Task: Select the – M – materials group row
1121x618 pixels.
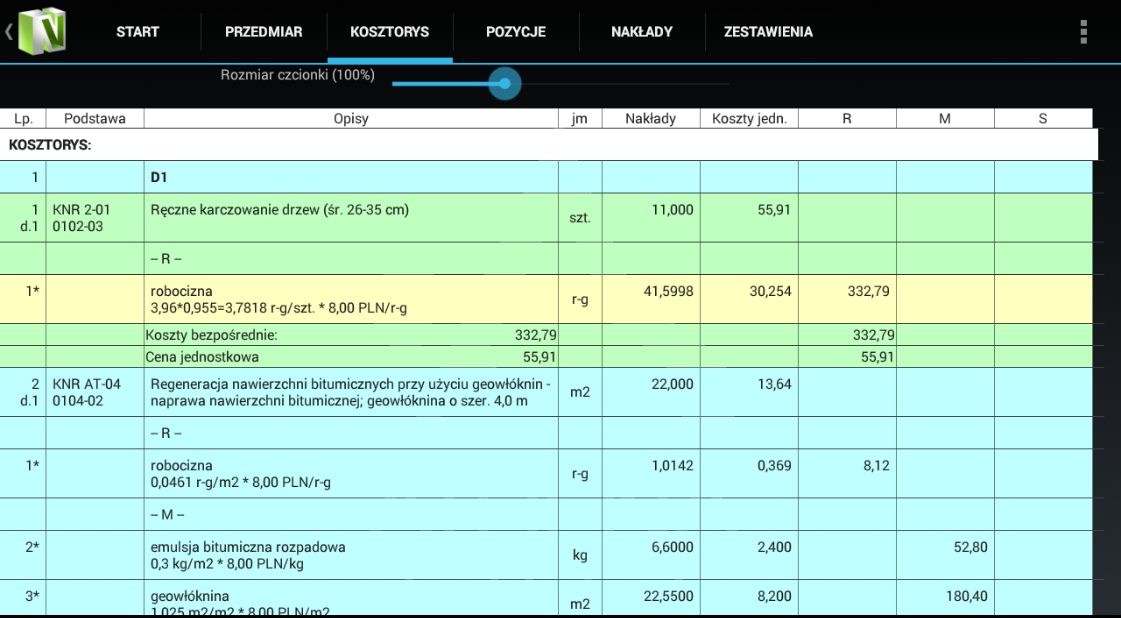Action: tap(546, 514)
